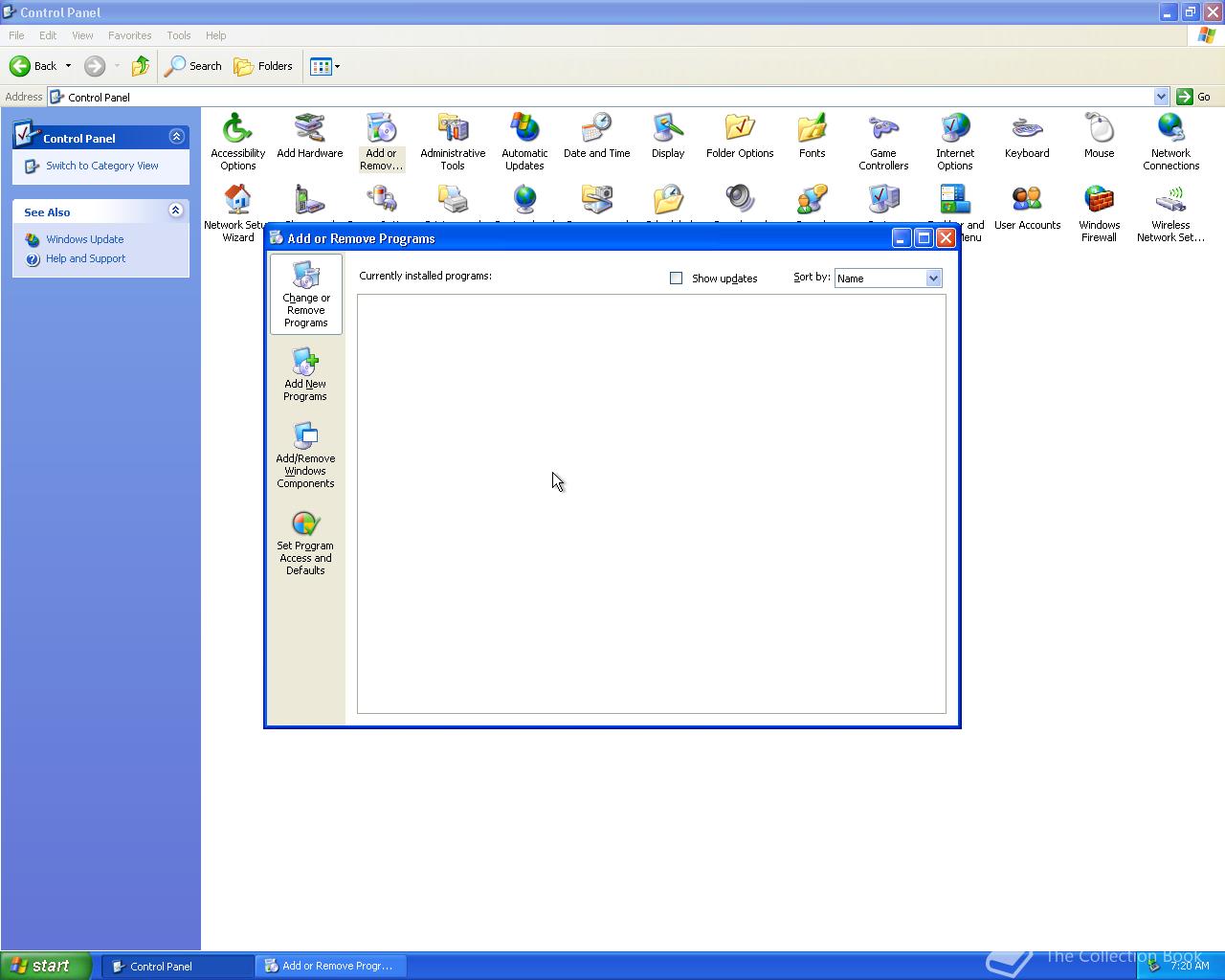Image resolution: width=1225 pixels, height=980 pixels.
Task: Open the Favorites menu
Action: coord(129,35)
